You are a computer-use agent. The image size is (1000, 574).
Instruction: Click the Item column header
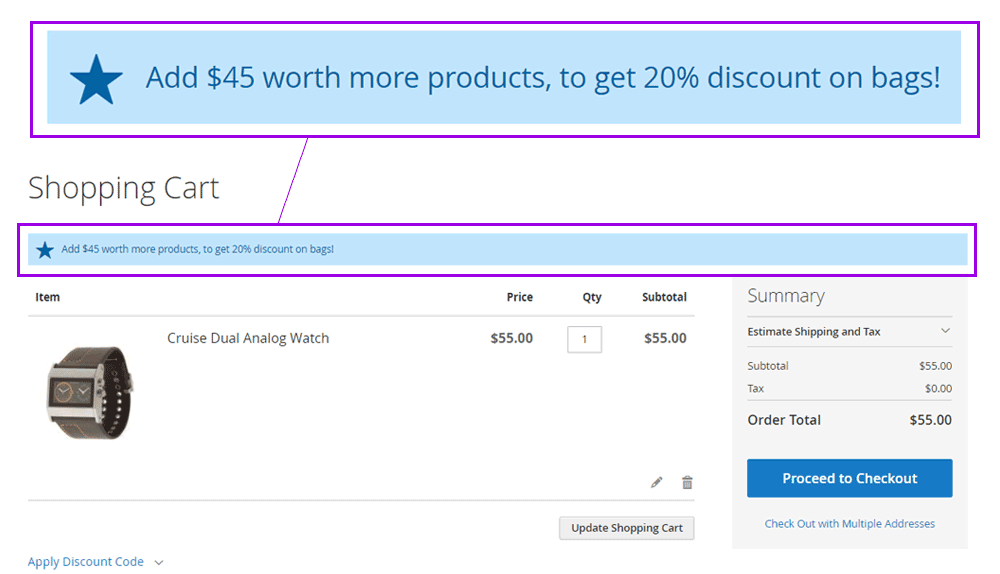[x=47, y=297]
